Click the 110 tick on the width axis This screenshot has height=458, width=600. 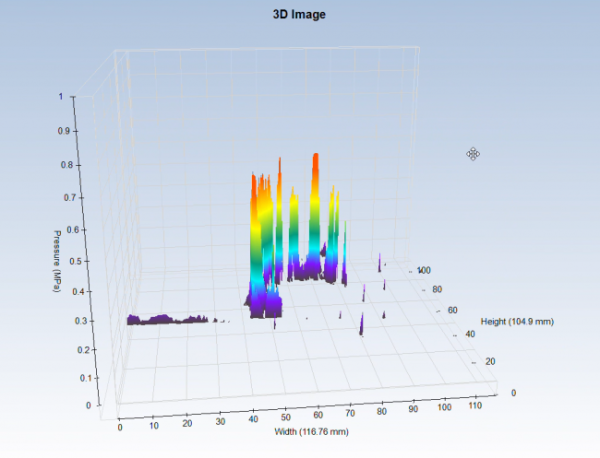point(475,405)
